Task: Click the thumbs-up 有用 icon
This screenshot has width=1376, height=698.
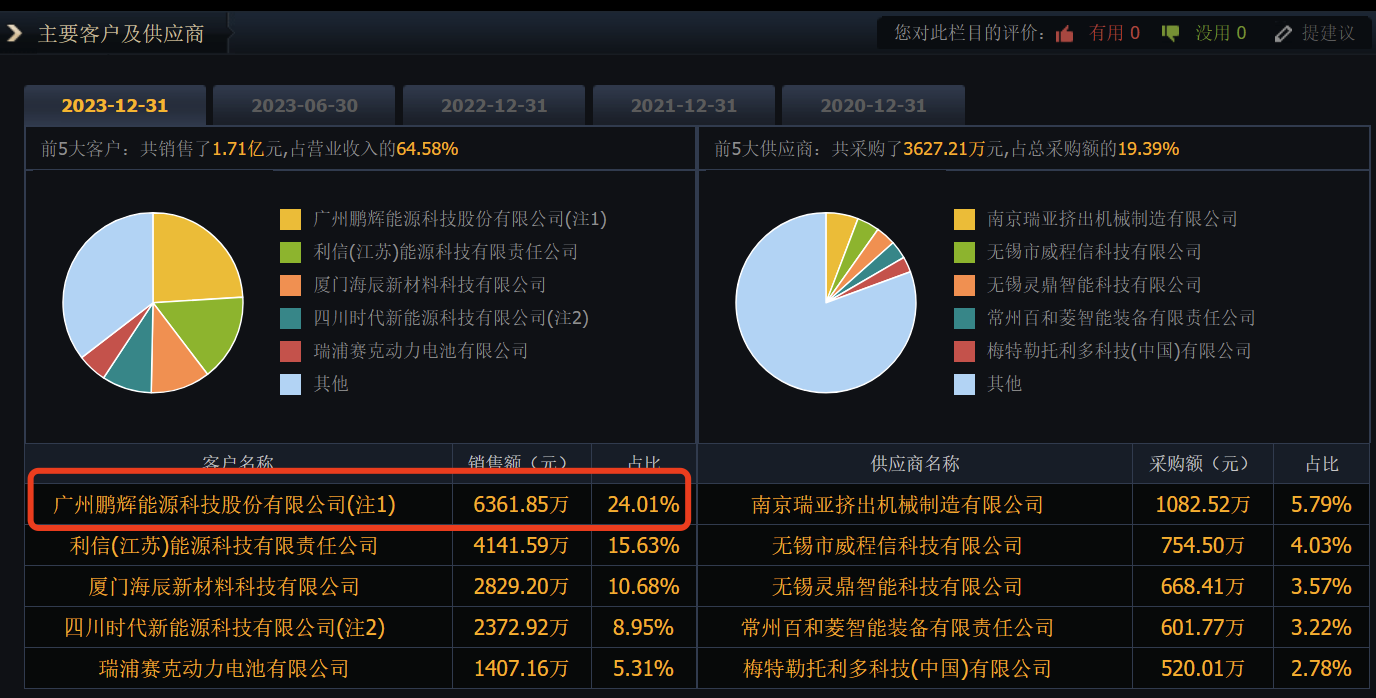Action: tap(1064, 34)
